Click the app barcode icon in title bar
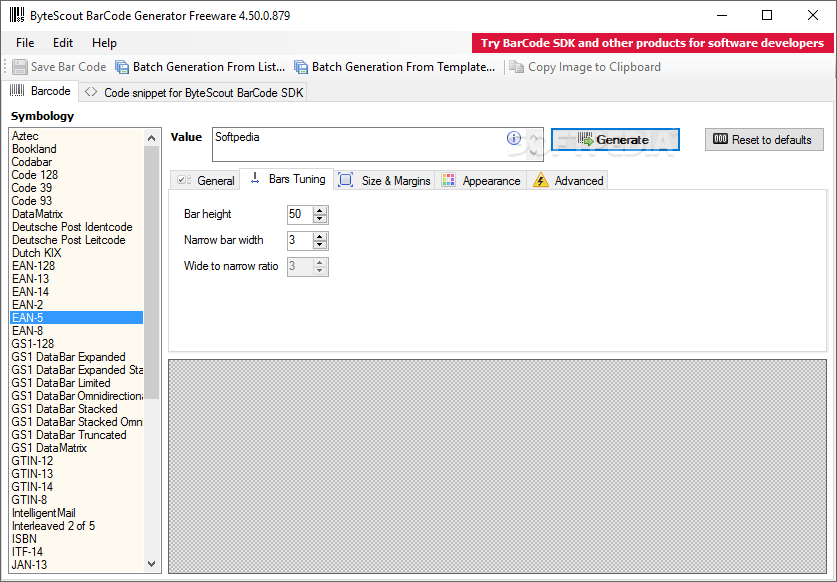The image size is (837, 582). coord(17,15)
